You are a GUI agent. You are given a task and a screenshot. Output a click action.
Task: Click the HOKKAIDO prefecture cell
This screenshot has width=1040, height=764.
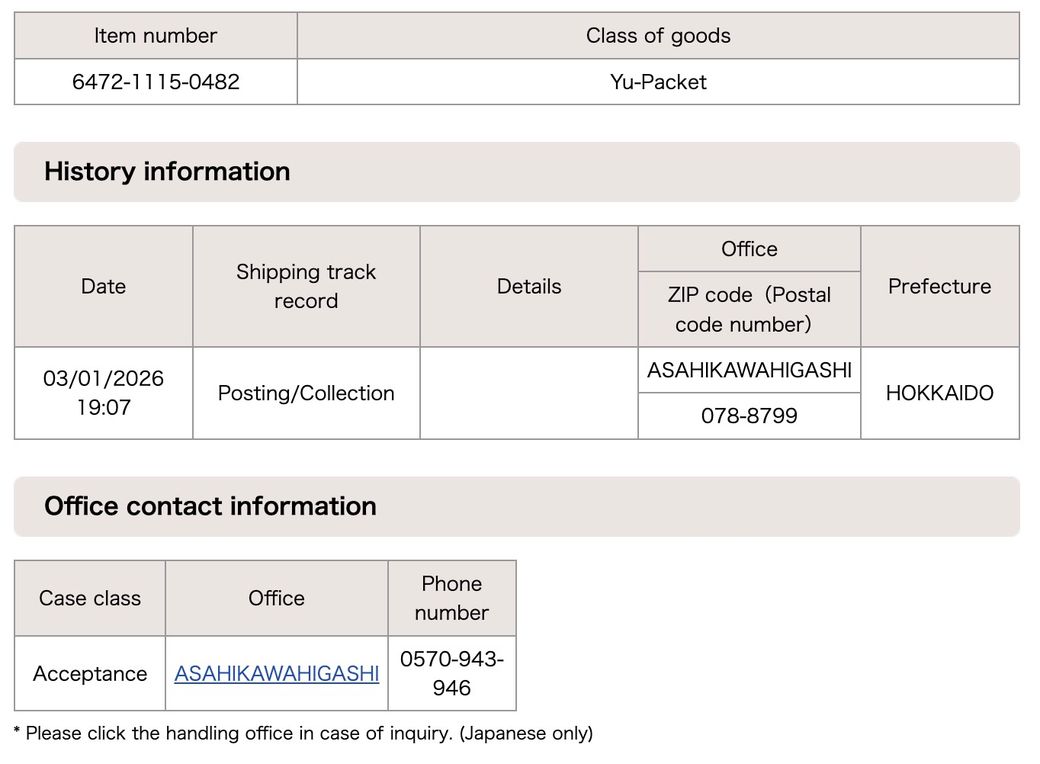(939, 393)
